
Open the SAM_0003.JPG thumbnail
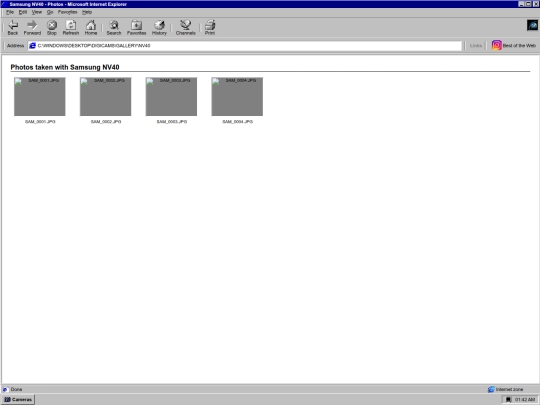(x=171, y=97)
